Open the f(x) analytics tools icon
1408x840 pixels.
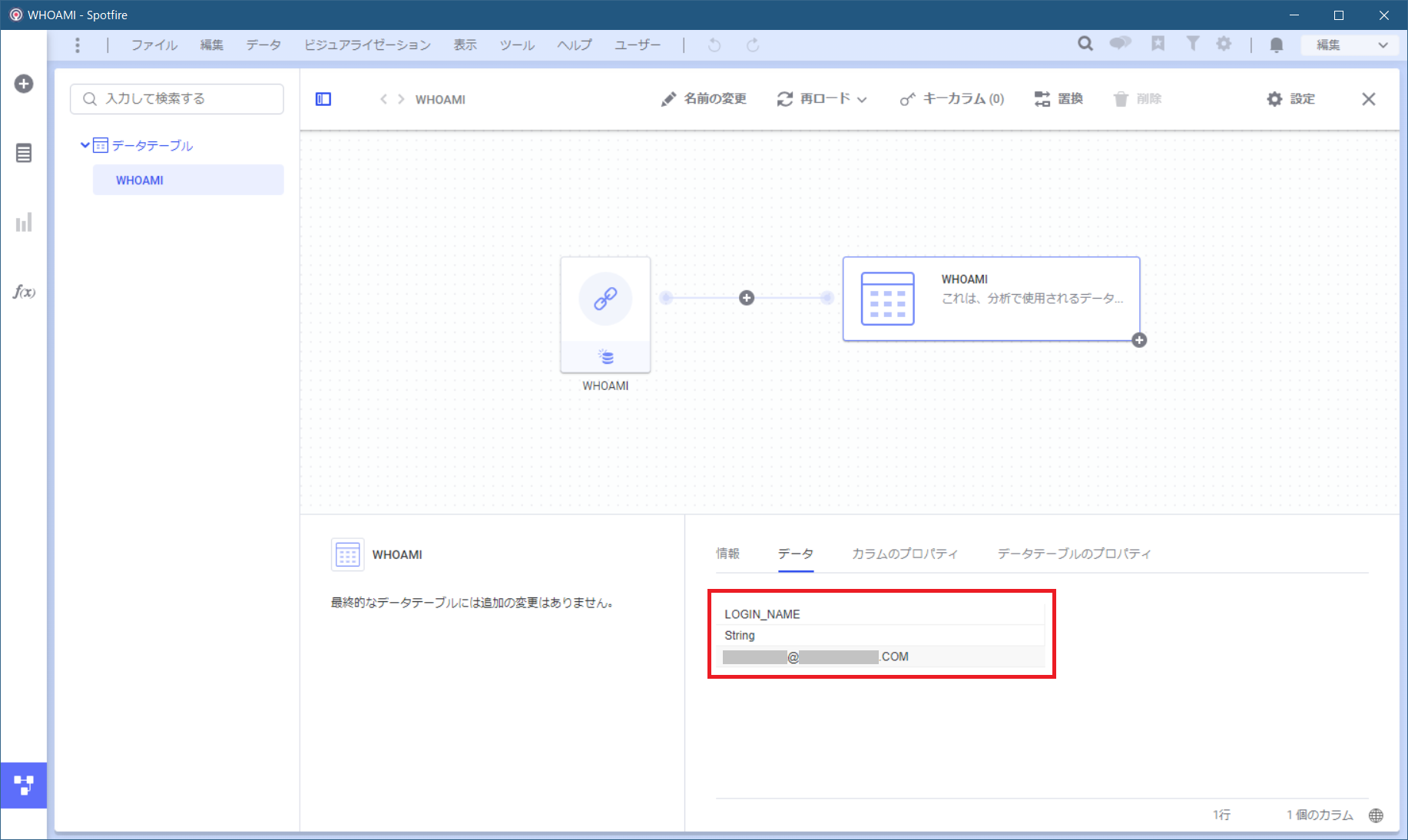click(24, 292)
